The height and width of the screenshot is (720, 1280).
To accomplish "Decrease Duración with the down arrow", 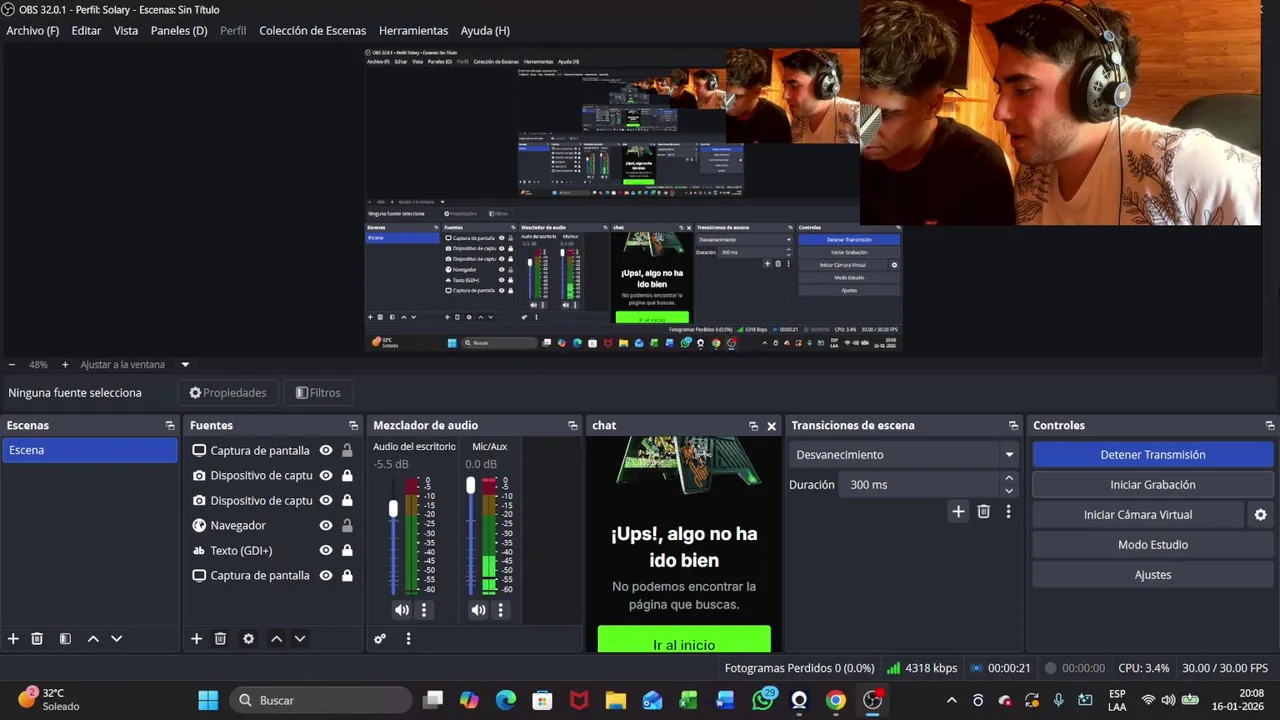I will [1008, 491].
